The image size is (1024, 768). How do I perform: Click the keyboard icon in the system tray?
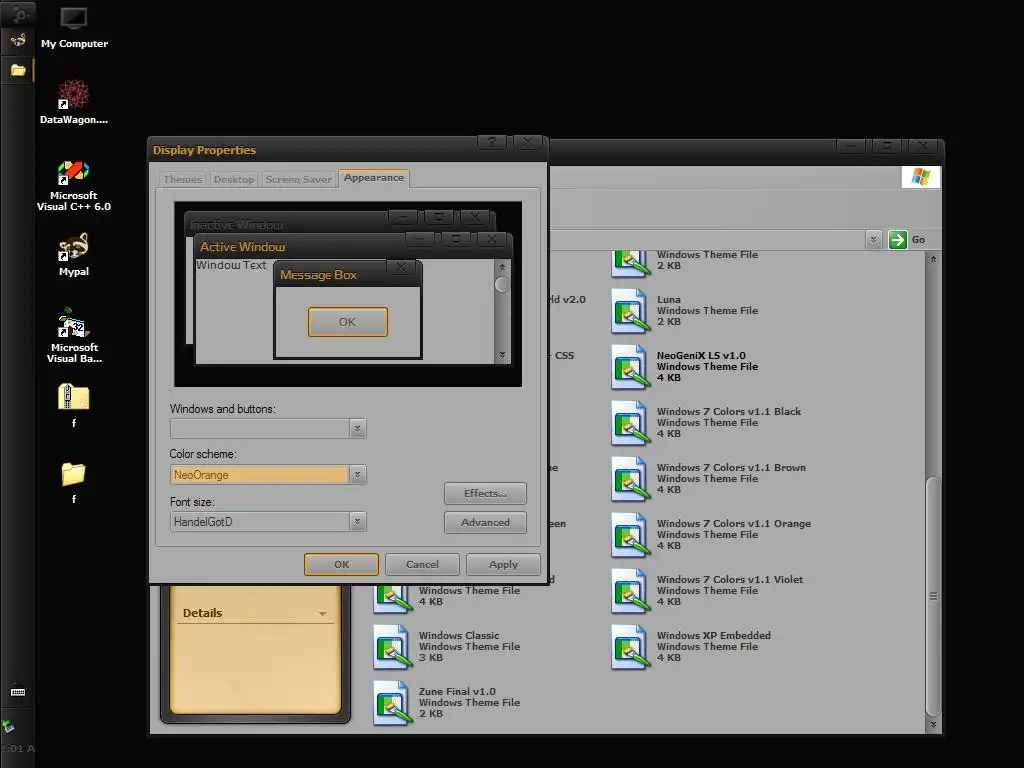[x=18, y=692]
